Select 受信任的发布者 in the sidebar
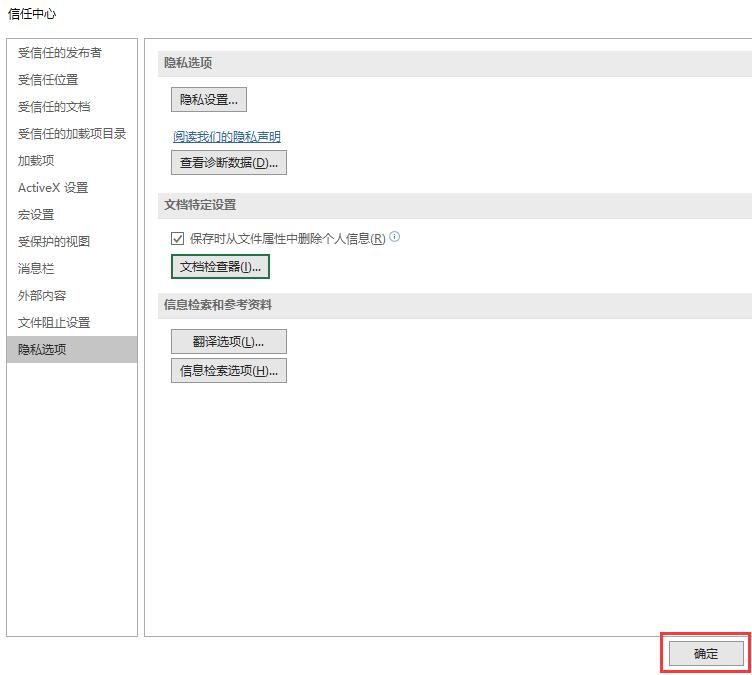The height and width of the screenshot is (675, 752). coord(60,53)
